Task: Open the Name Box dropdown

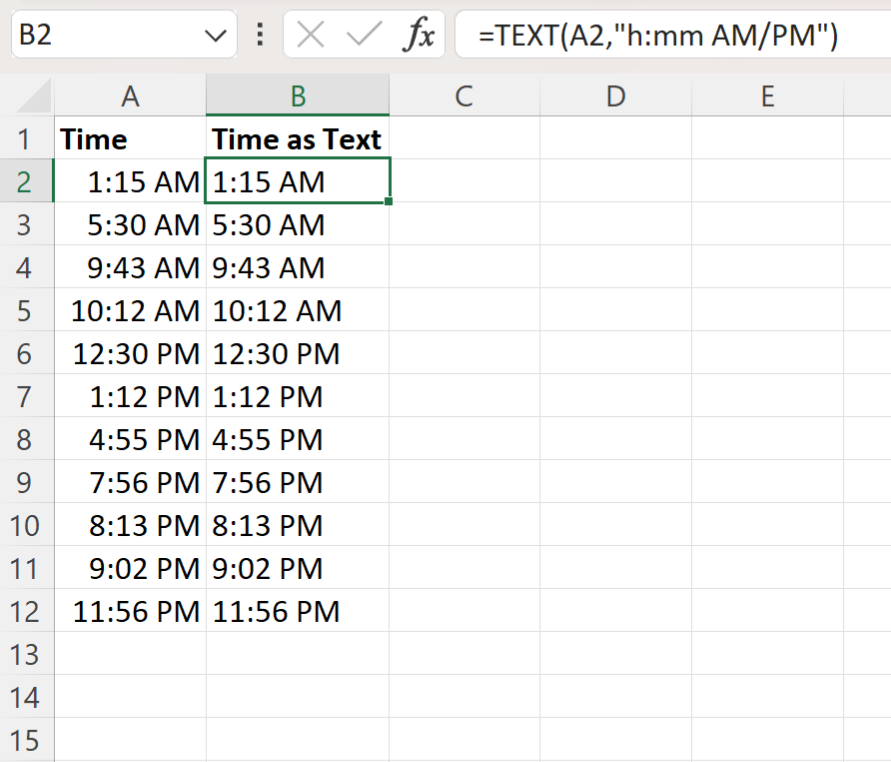Action: coord(213,33)
